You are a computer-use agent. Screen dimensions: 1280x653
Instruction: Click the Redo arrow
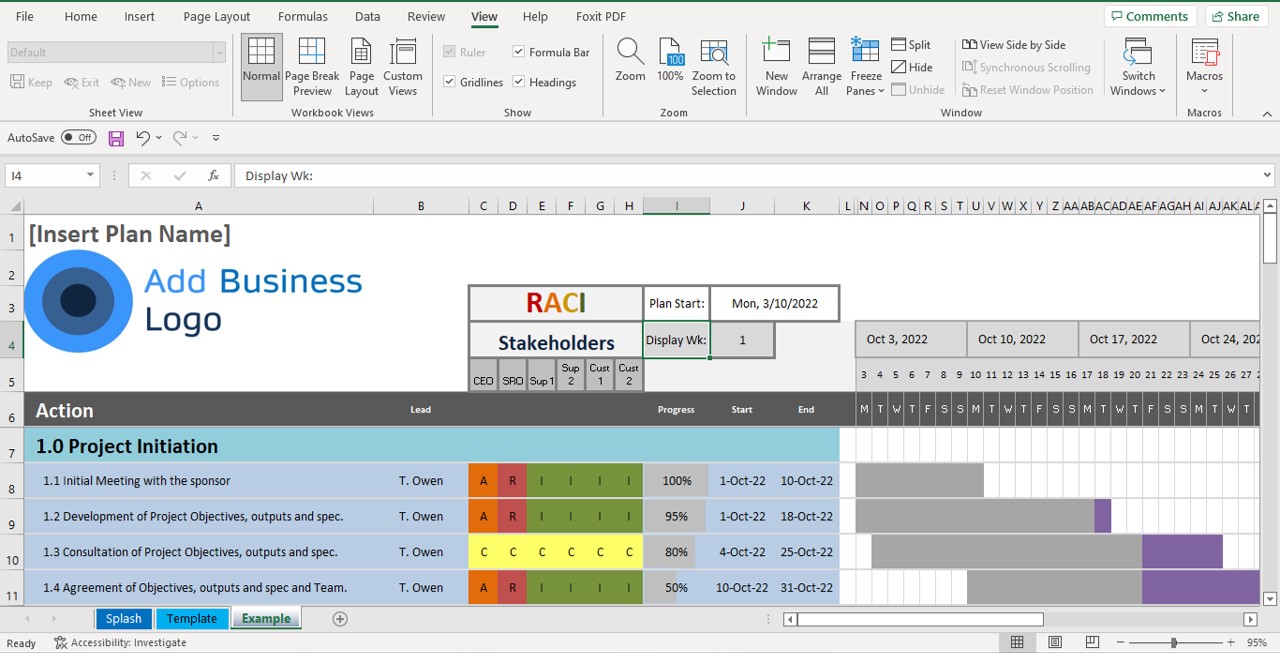click(179, 138)
